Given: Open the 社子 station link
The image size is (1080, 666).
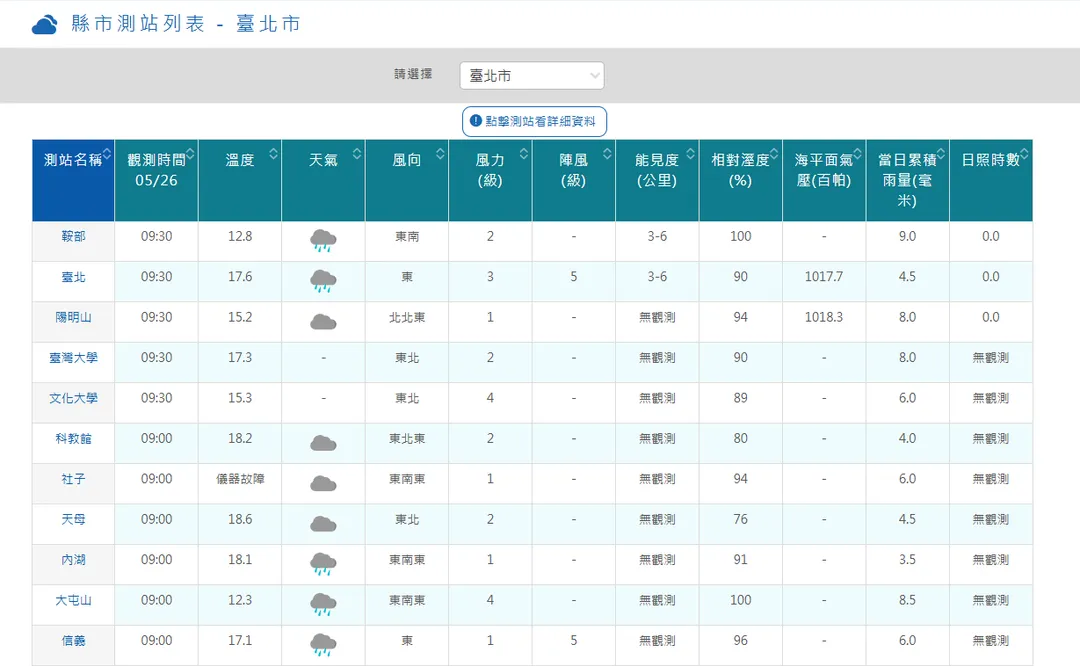Looking at the screenshot, I should coord(73,479).
